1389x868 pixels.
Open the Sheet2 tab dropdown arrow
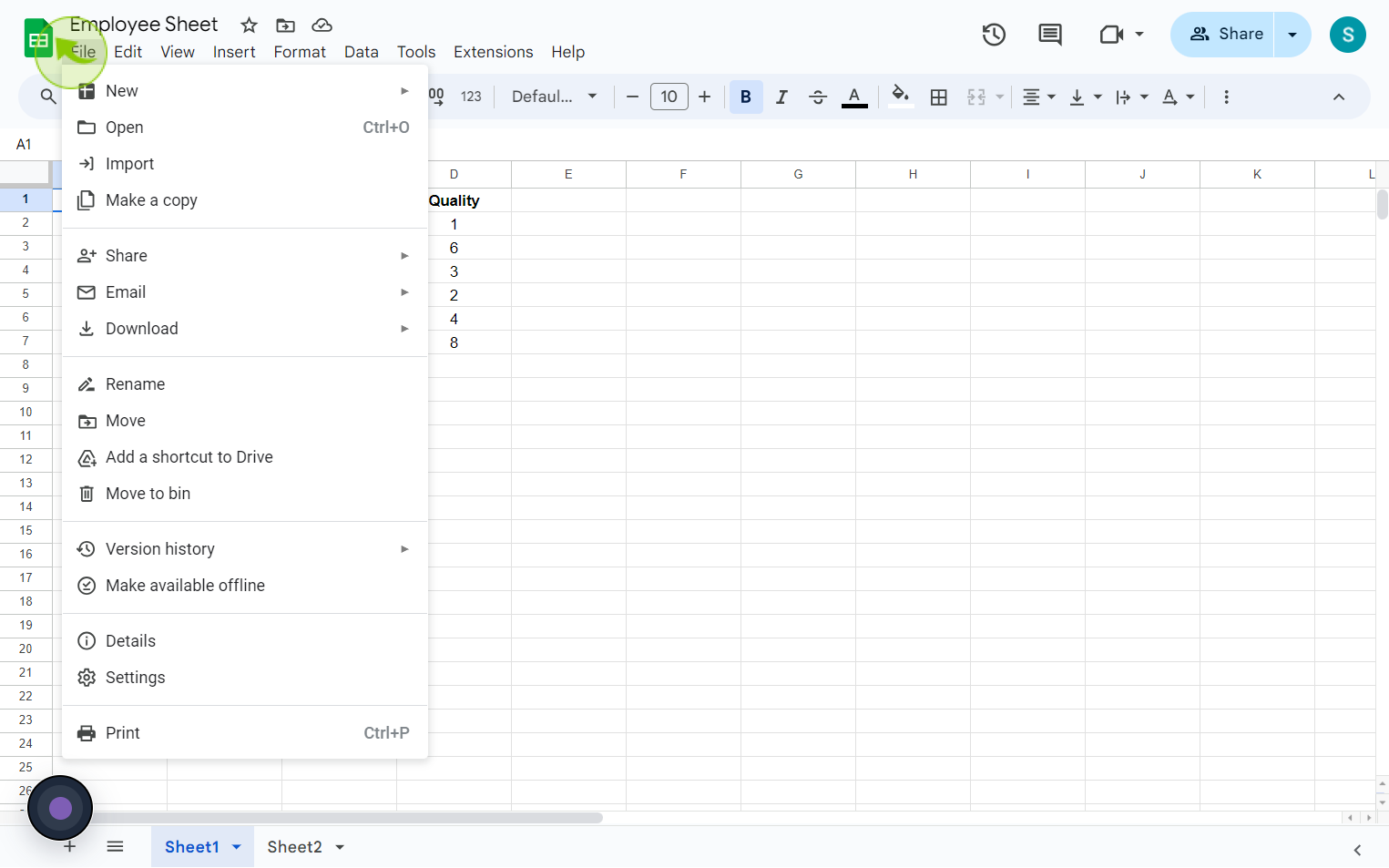tap(340, 847)
